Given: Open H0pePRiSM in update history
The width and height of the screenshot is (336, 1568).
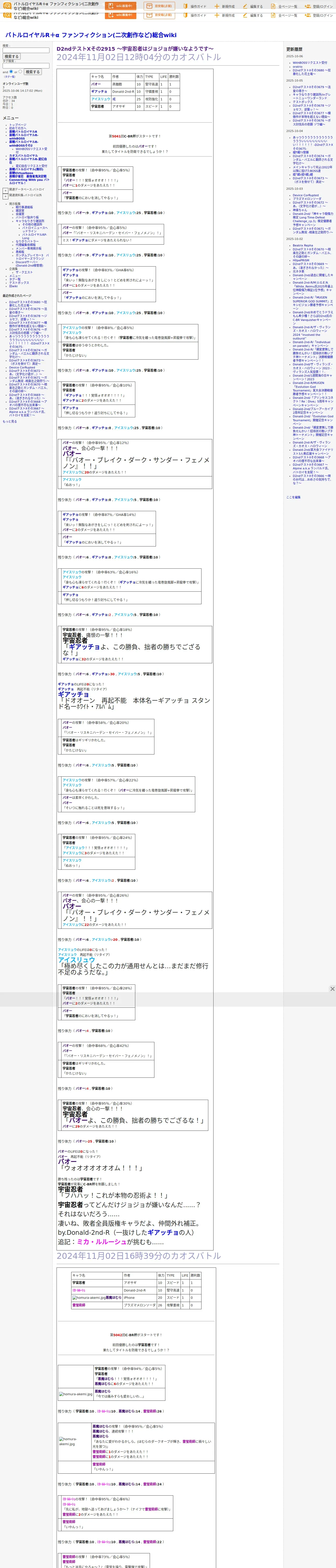Looking at the screenshot, I should click(301, 261).
